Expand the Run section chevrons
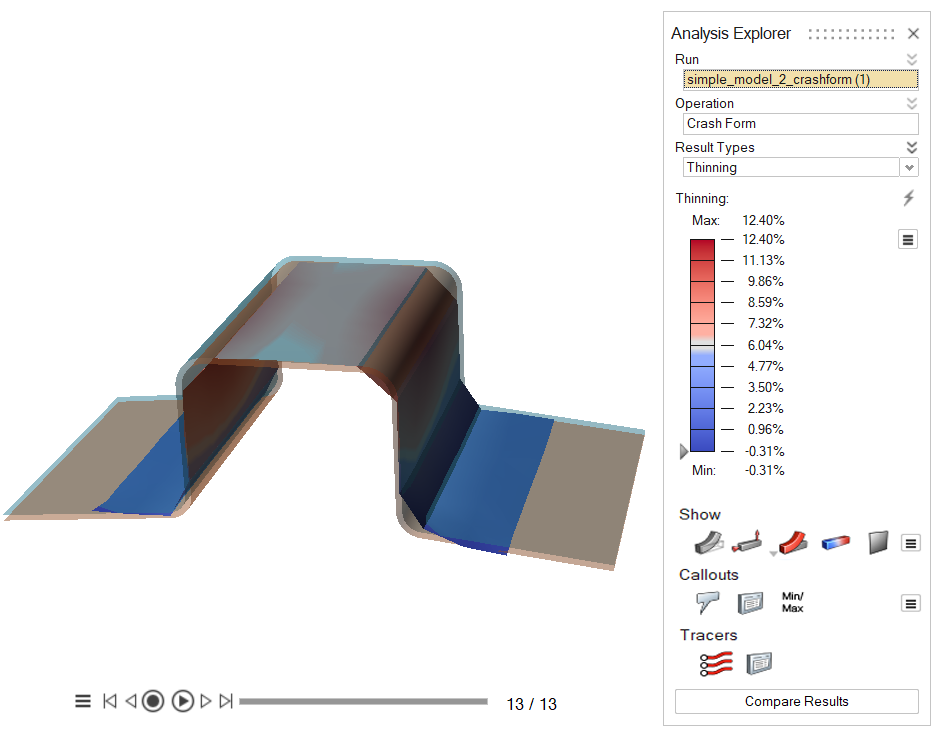 coord(911,59)
